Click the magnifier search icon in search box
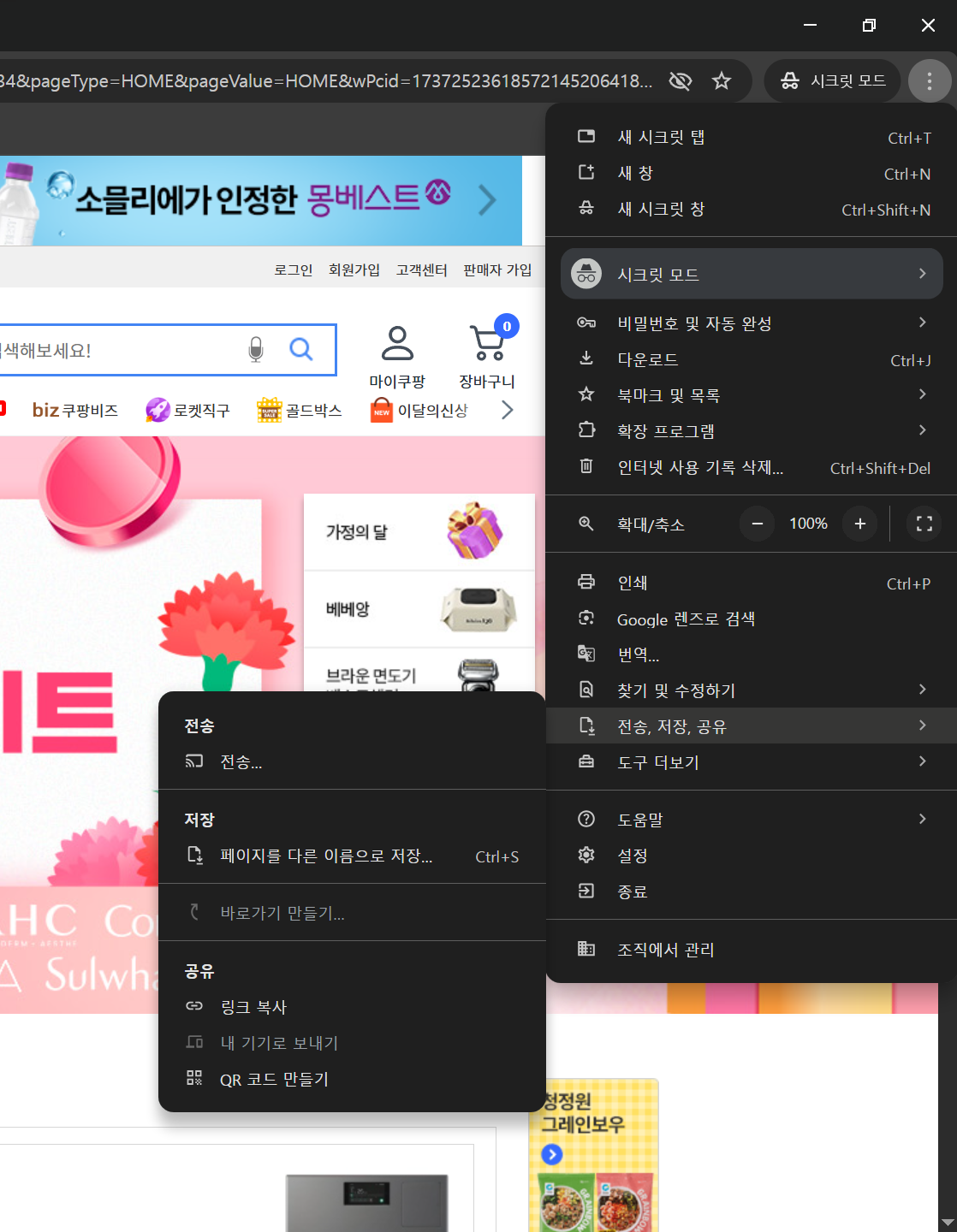The image size is (957, 1232). pyautogui.click(x=301, y=348)
